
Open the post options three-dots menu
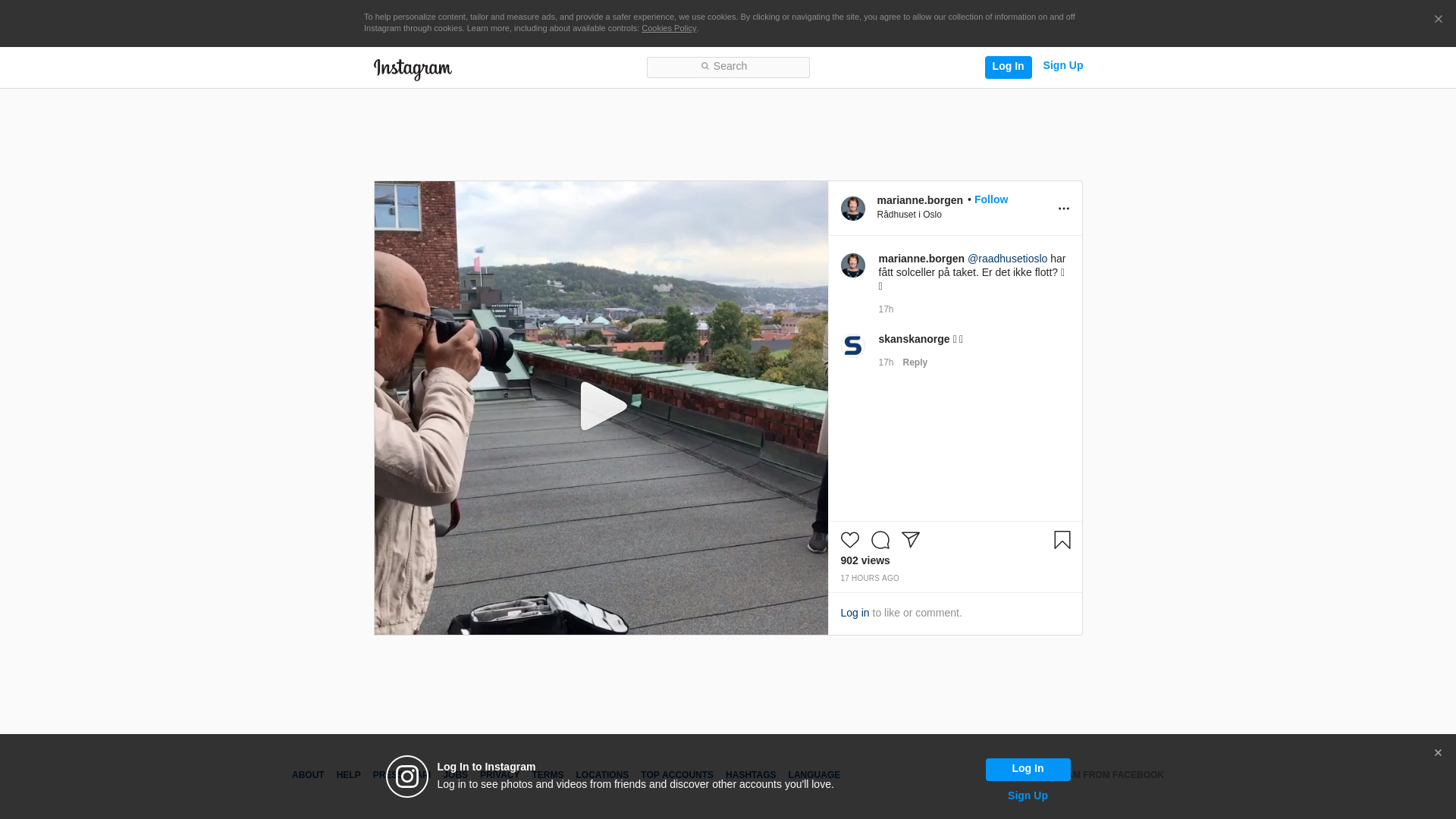[x=1063, y=209]
